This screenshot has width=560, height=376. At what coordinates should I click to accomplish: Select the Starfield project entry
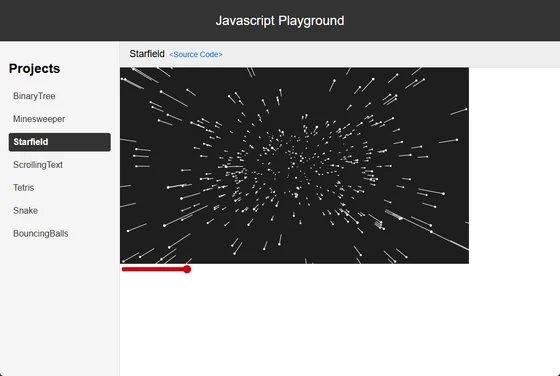(x=60, y=142)
